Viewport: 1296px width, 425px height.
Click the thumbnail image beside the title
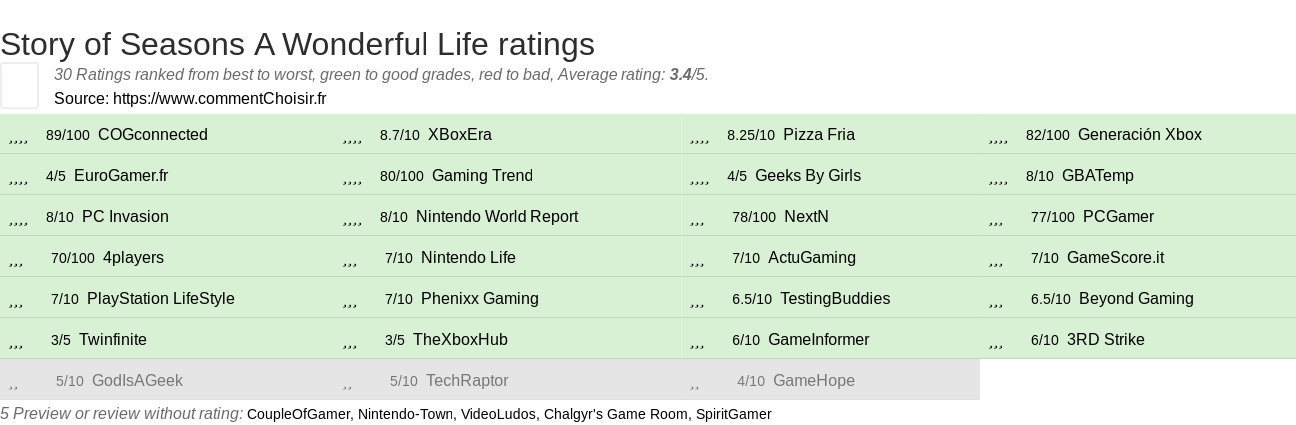click(x=19, y=85)
